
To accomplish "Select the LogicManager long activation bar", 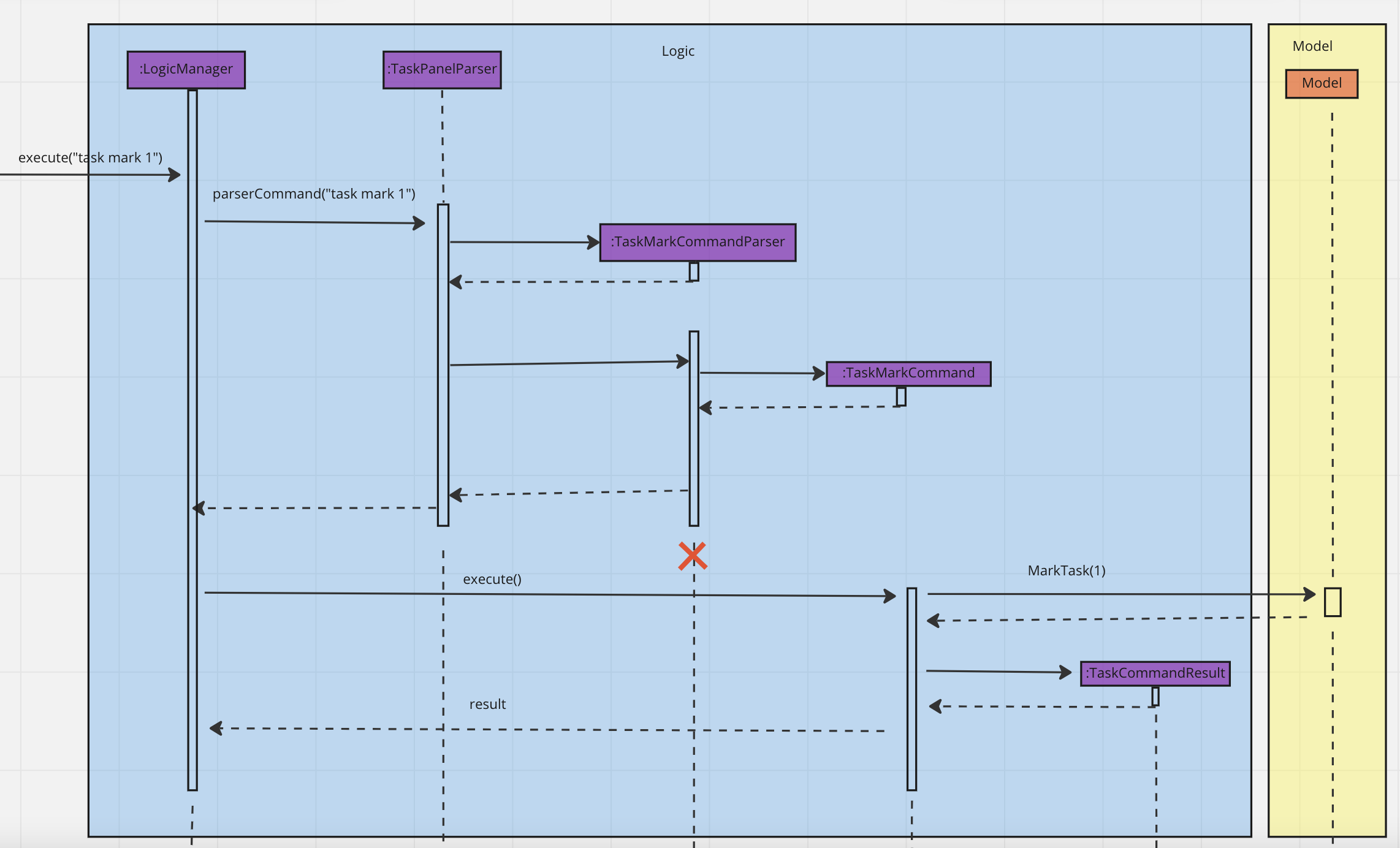I will click(192, 440).
